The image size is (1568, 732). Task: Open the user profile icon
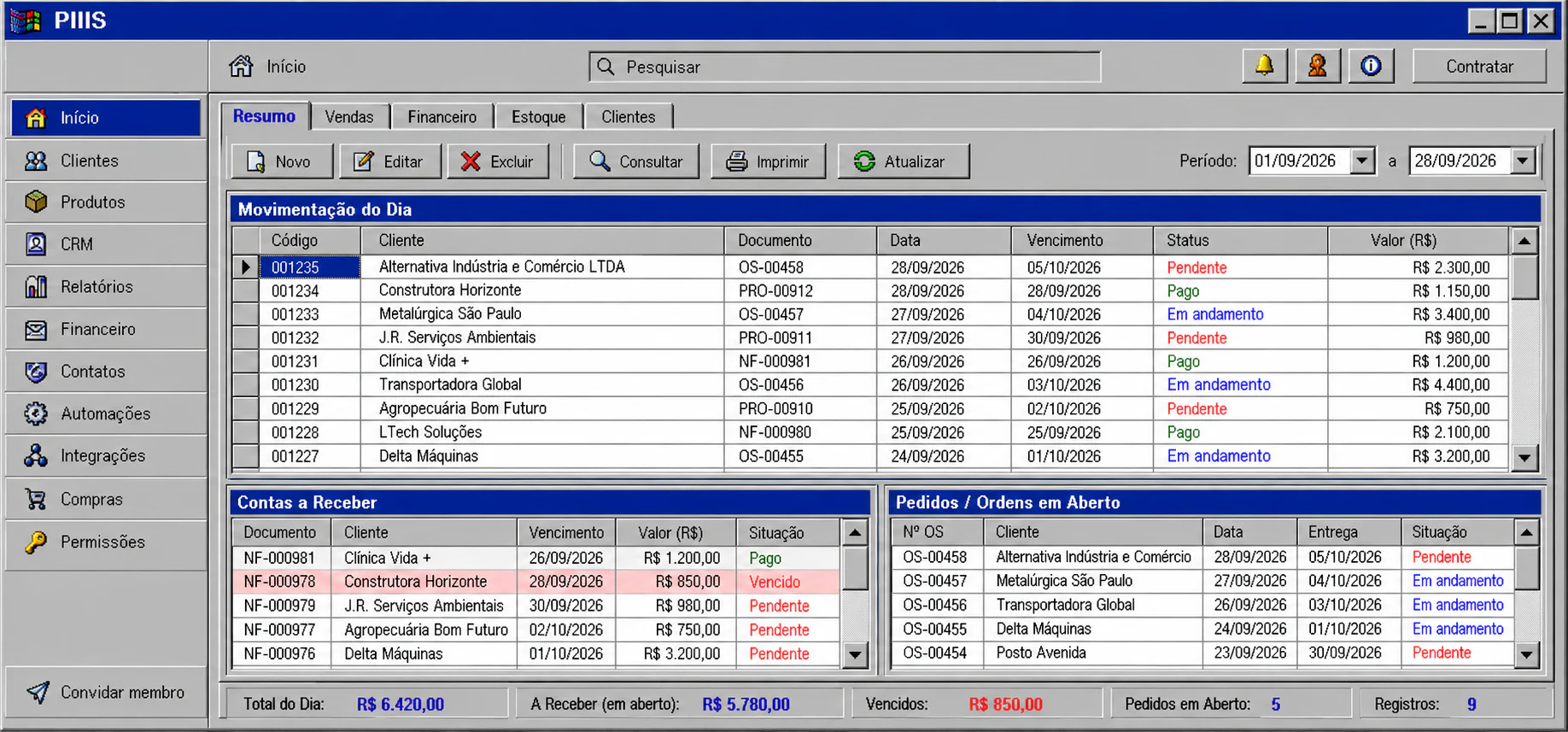point(1317,66)
